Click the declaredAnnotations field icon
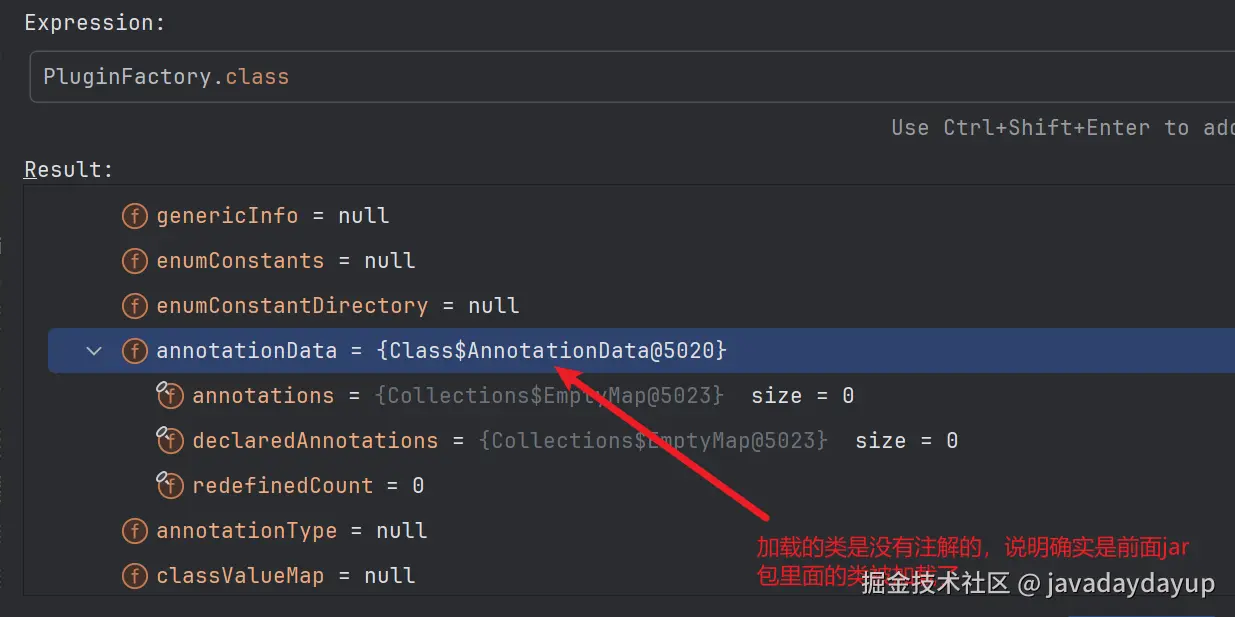The width and height of the screenshot is (1235, 617). (x=170, y=441)
